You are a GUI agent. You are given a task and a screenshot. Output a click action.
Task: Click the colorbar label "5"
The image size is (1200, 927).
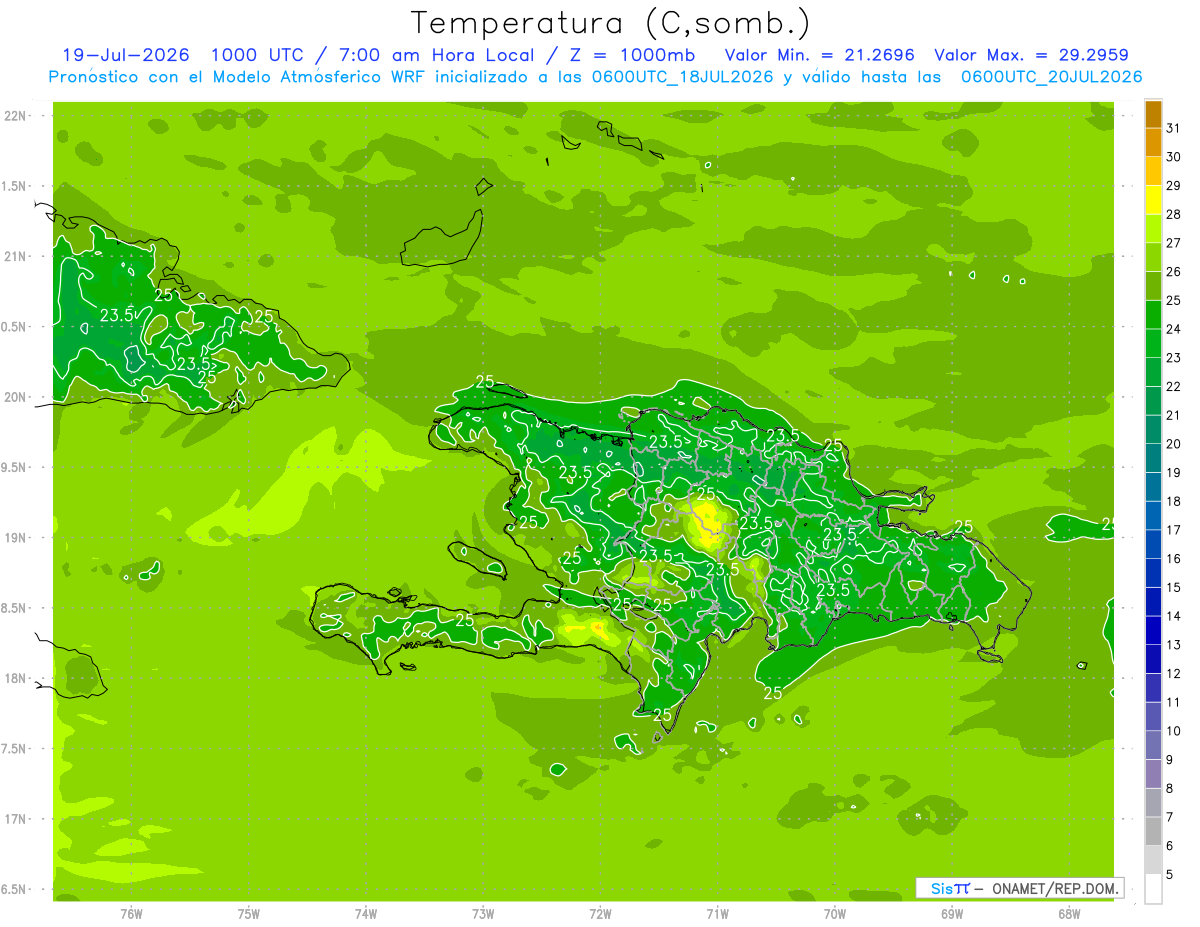coord(1171,874)
